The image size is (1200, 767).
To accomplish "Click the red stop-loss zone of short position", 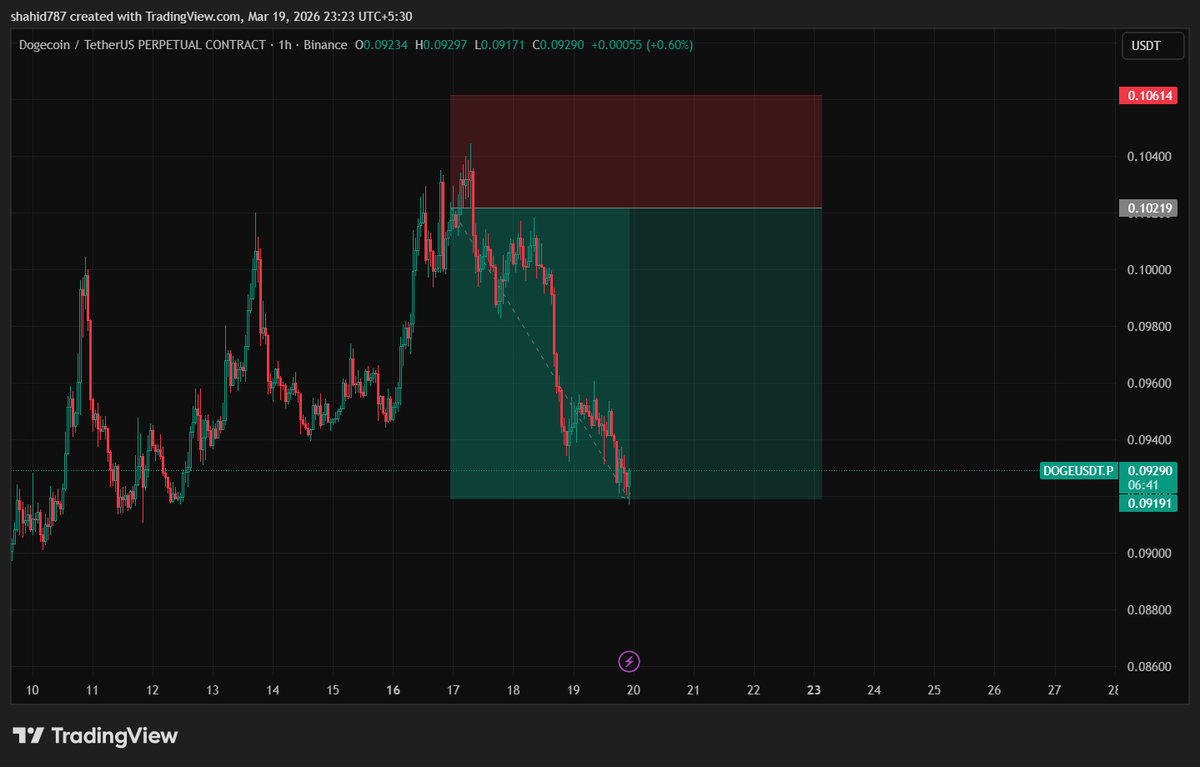I will tap(636, 151).
